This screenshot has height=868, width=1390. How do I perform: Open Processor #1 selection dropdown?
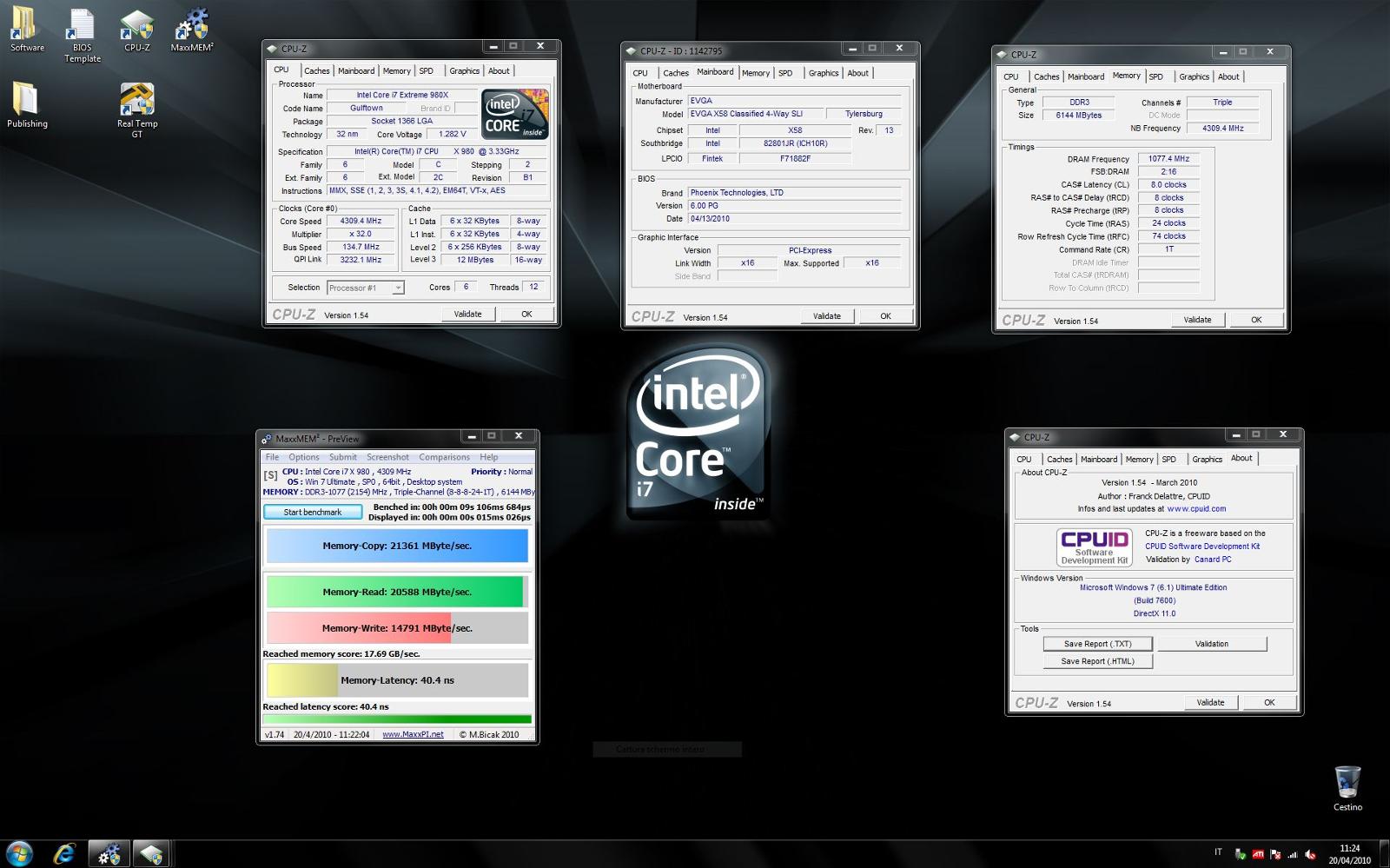pyautogui.click(x=366, y=288)
